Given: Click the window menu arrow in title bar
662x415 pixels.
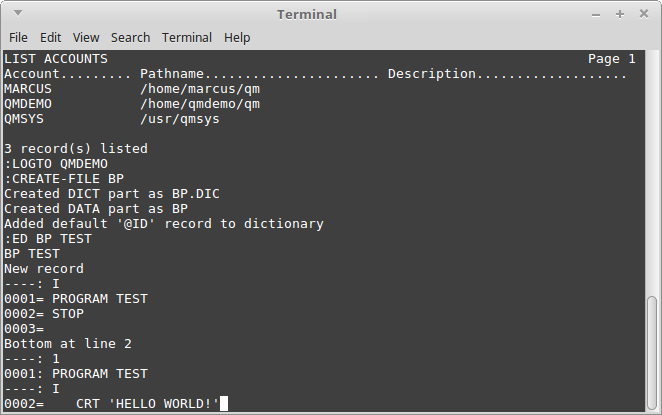Looking at the screenshot, I should coord(18,13).
